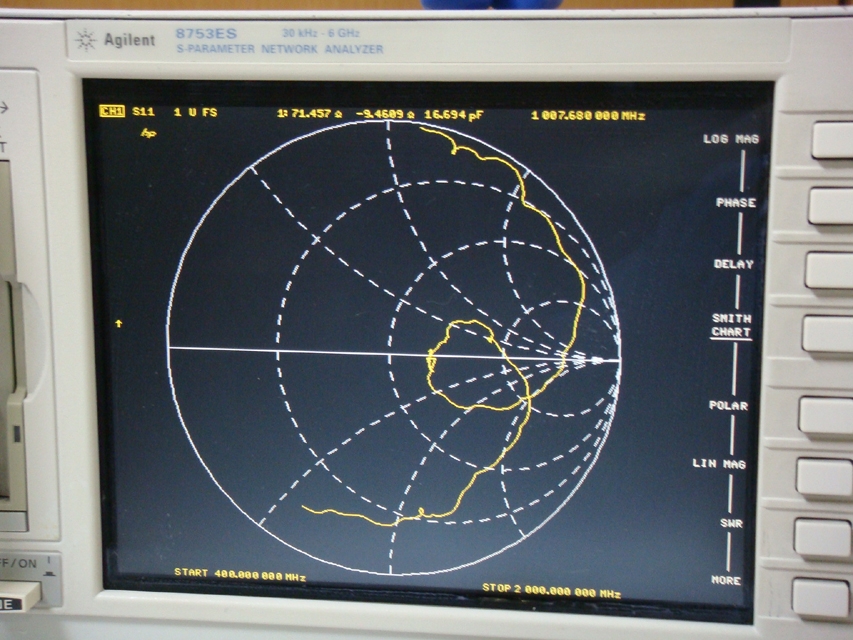
Task: Click the S-PARAMETER NETWORK ANALYZER label
Action: click(x=280, y=49)
